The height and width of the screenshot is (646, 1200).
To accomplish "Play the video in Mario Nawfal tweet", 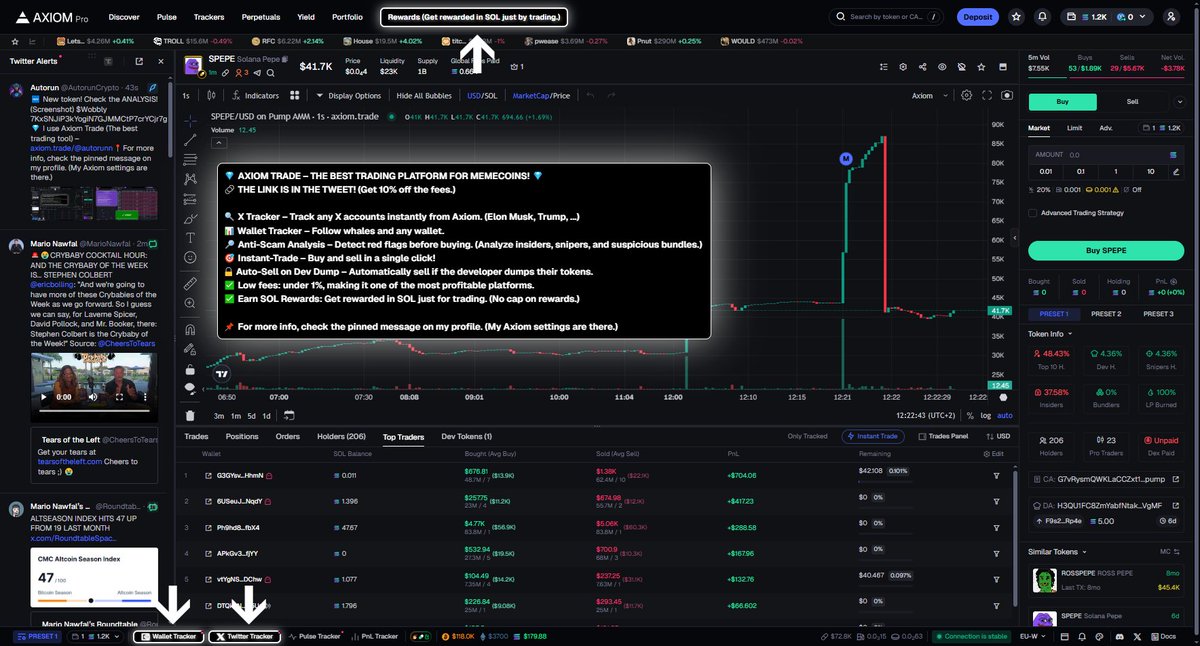I will tap(43, 397).
